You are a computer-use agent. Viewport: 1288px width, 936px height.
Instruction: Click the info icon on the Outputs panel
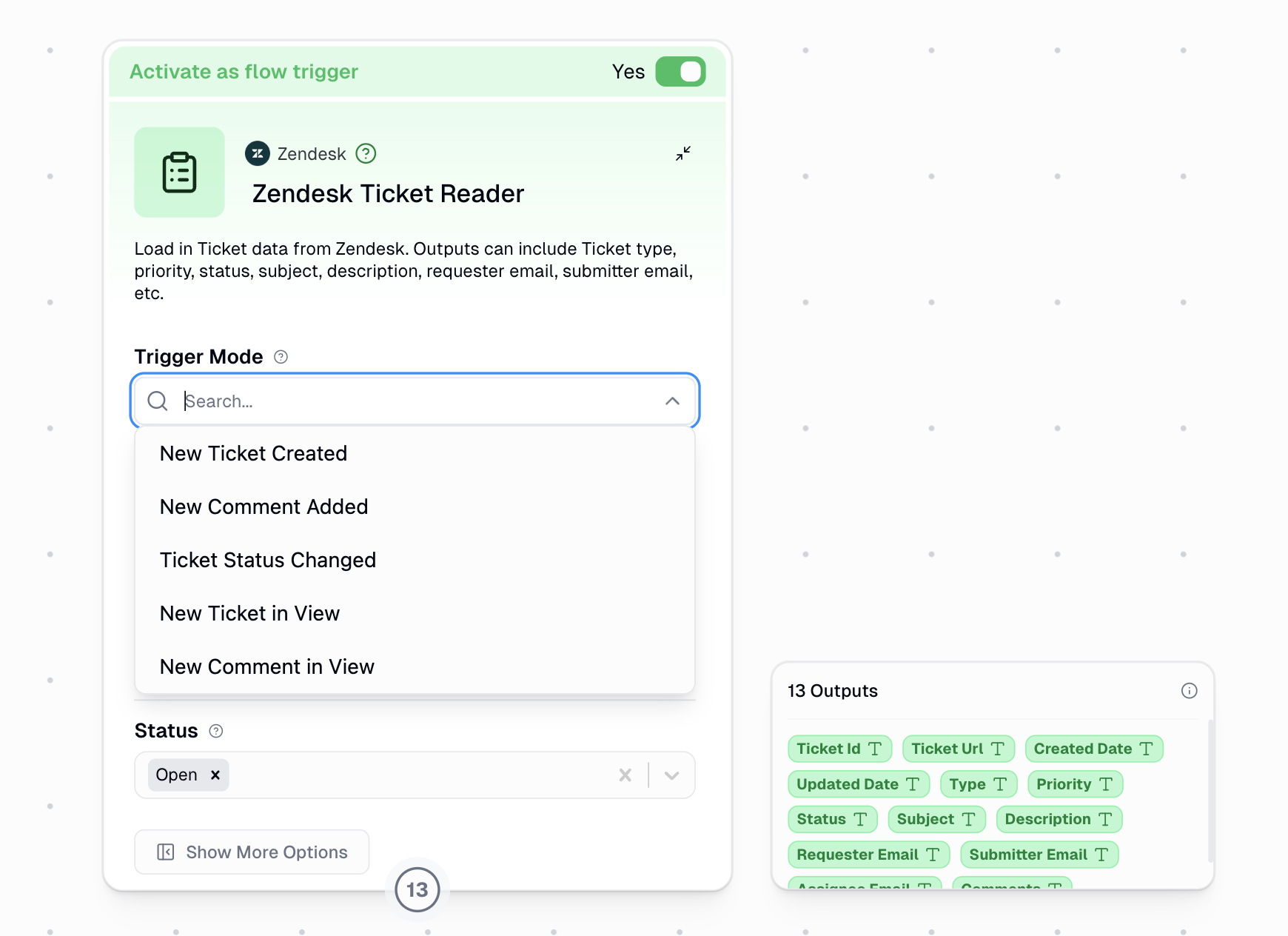(x=1190, y=691)
